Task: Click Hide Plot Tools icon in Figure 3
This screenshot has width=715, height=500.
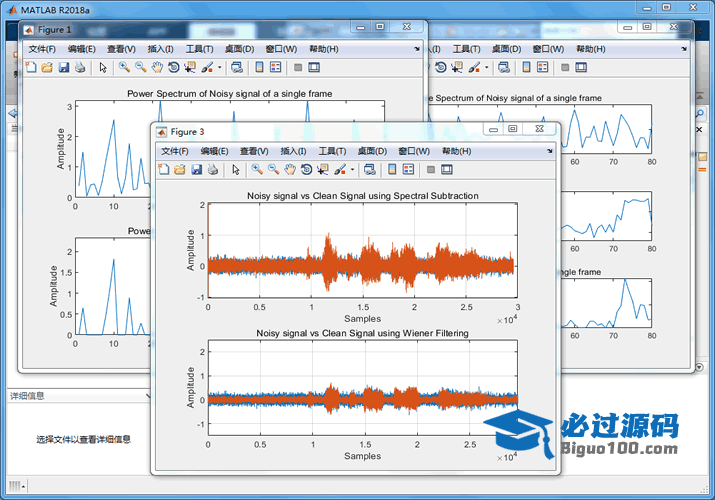Action: coord(431,170)
